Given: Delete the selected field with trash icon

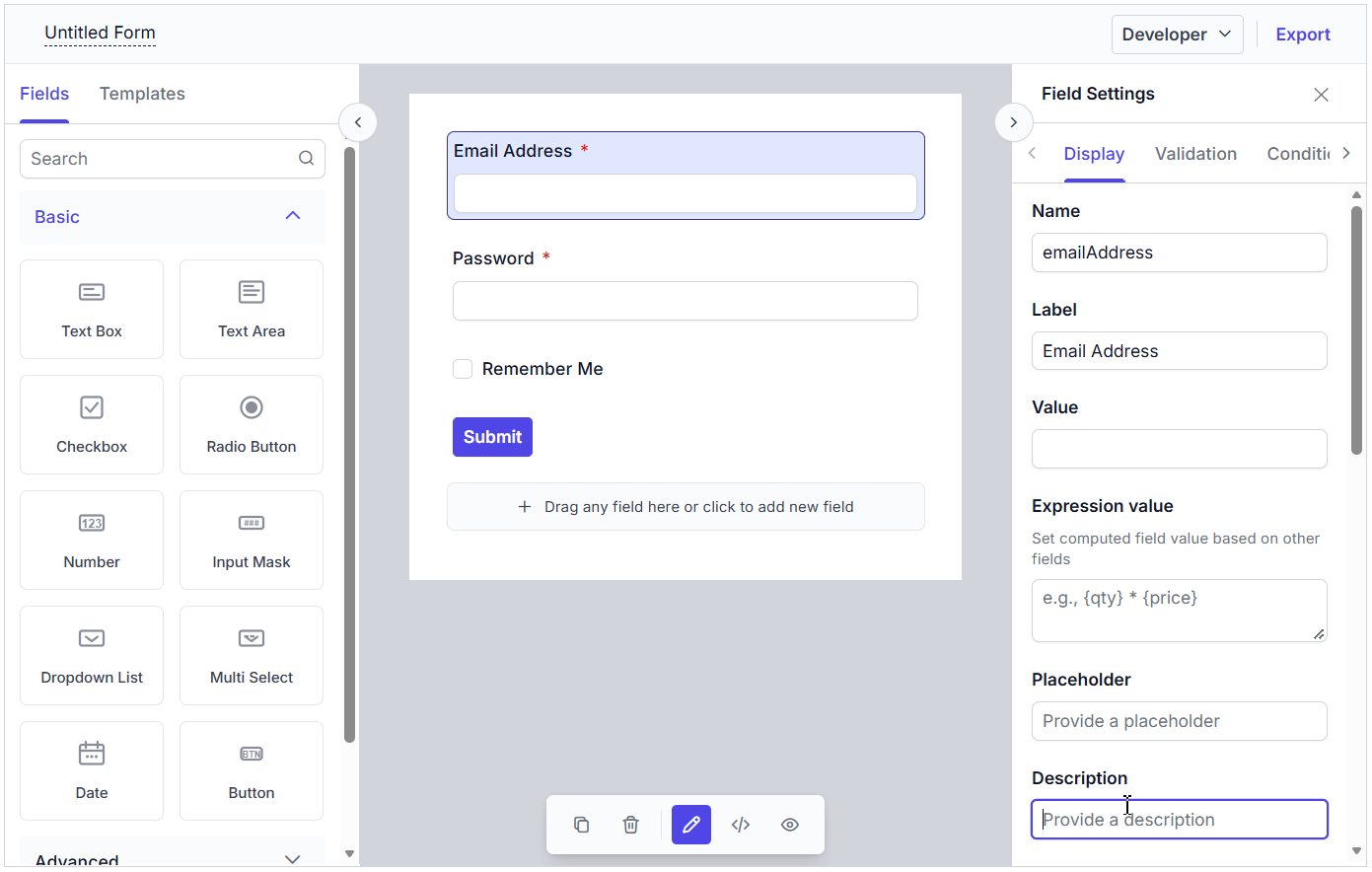Looking at the screenshot, I should [631, 825].
